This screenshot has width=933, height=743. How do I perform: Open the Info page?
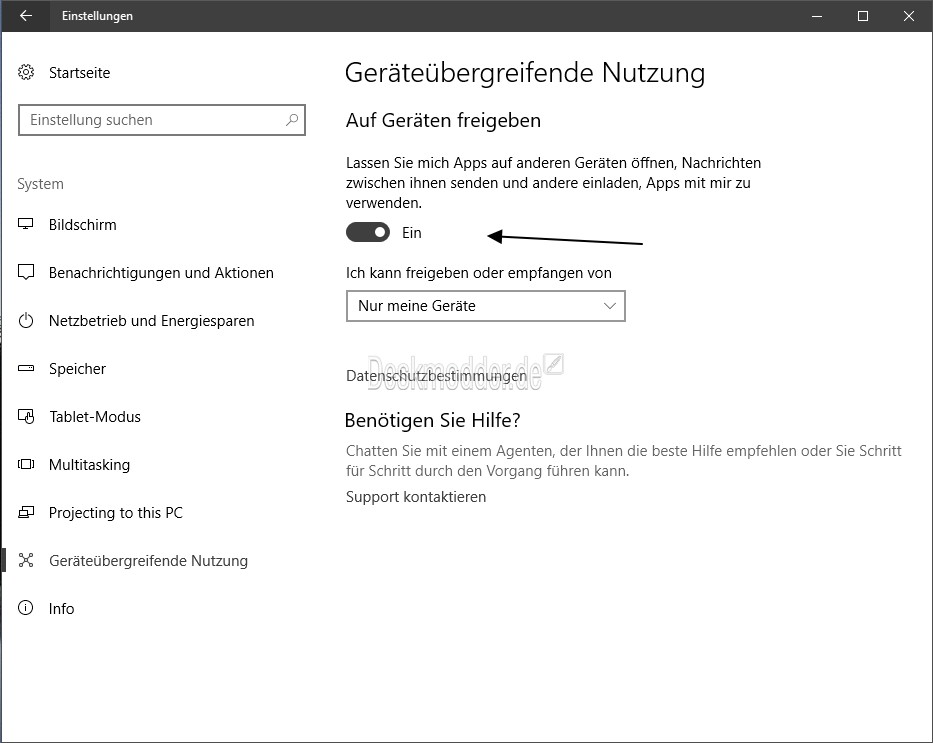click(61, 609)
